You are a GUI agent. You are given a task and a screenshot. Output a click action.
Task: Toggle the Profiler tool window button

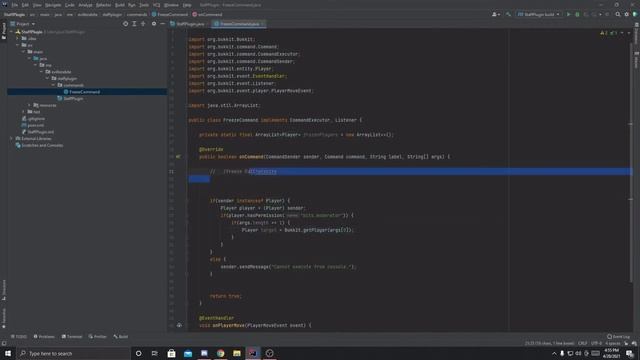(98, 337)
